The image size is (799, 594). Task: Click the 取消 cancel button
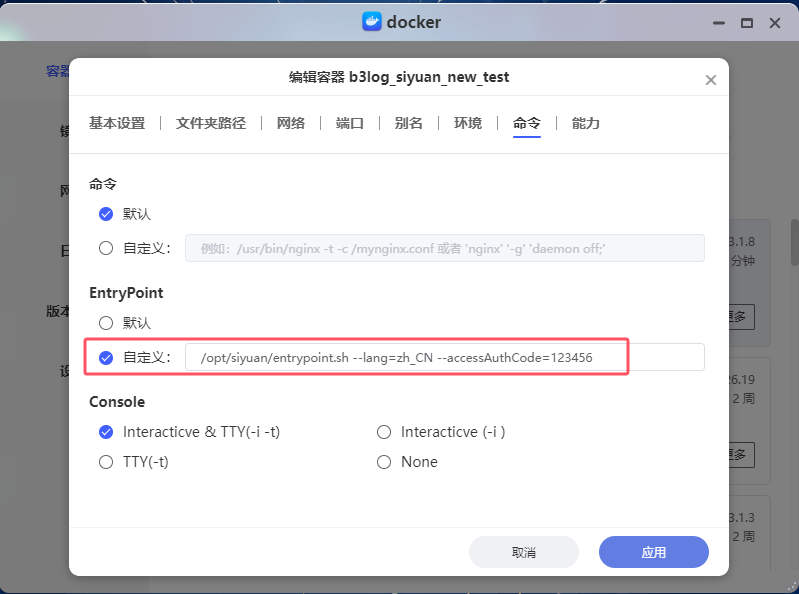[x=524, y=552]
